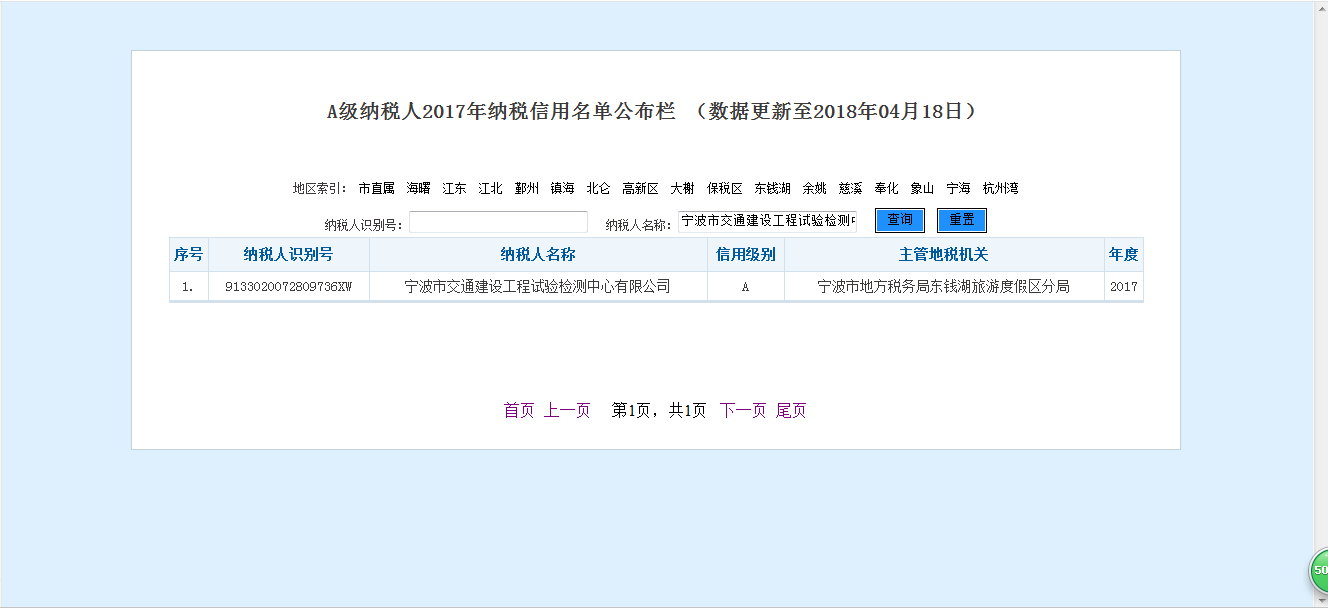Open the 慈溪 region index
The width and height of the screenshot is (1328, 609).
pyautogui.click(x=850, y=188)
